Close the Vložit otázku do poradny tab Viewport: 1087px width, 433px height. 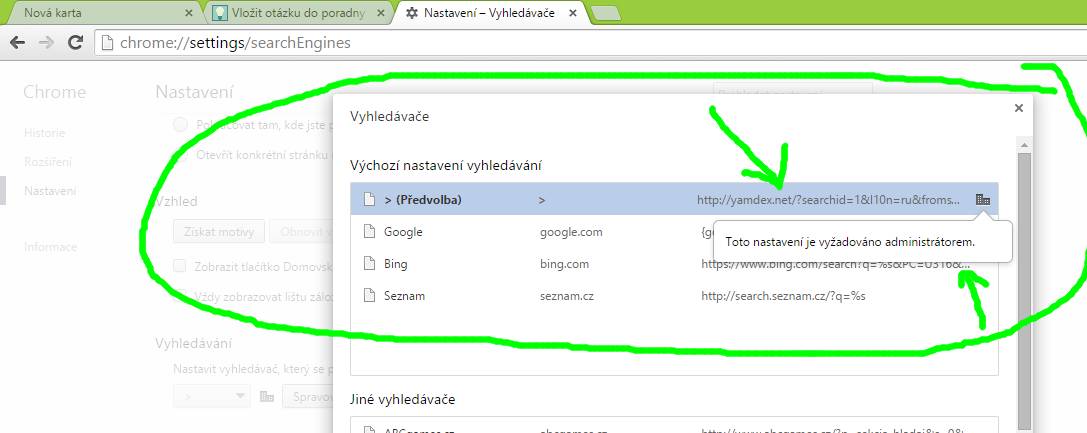coord(382,12)
